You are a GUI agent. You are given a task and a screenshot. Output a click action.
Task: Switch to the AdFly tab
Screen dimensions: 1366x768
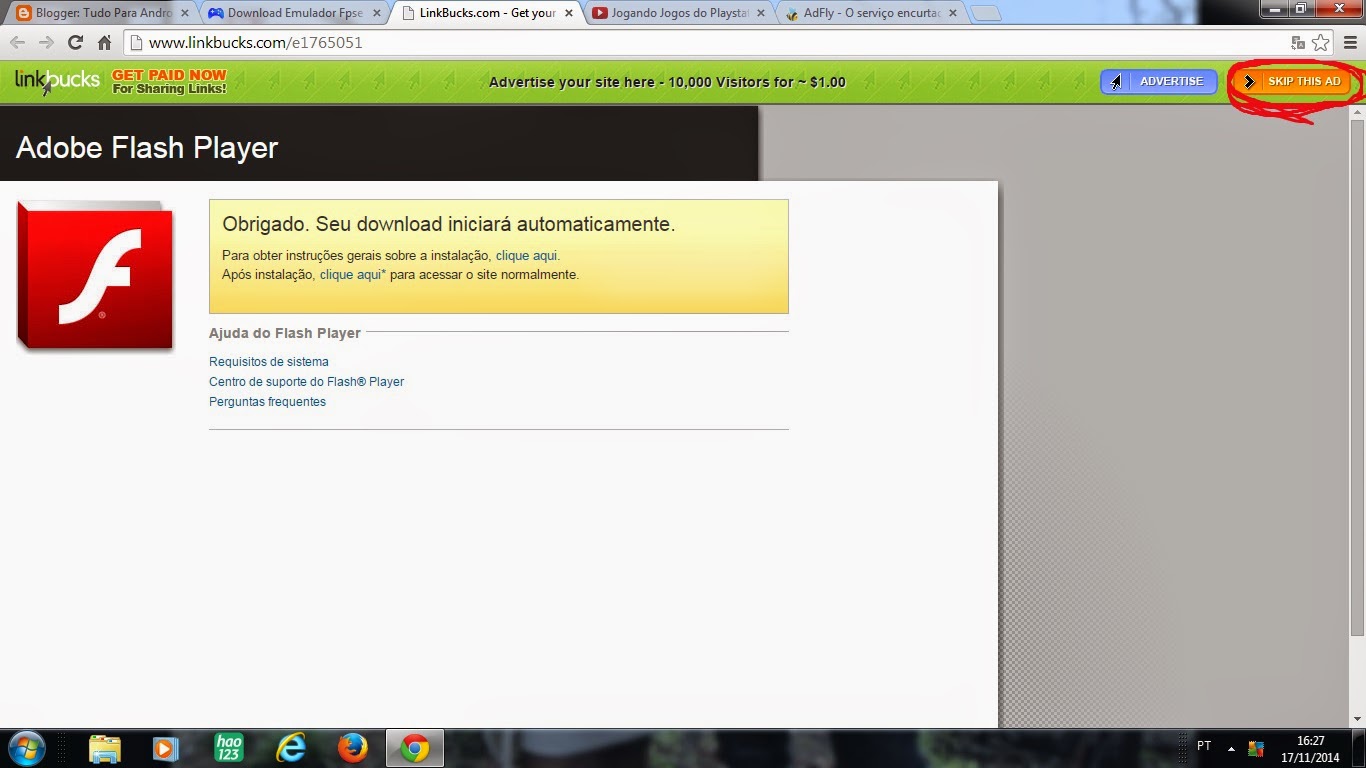click(871, 13)
